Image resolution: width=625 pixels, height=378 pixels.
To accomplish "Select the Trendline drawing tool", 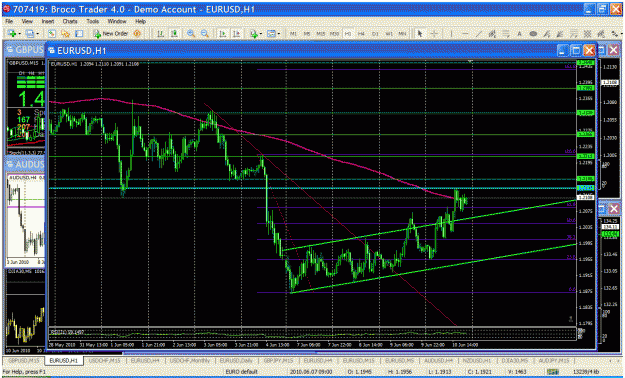I will pyautogui.click(x=479, y=34).
